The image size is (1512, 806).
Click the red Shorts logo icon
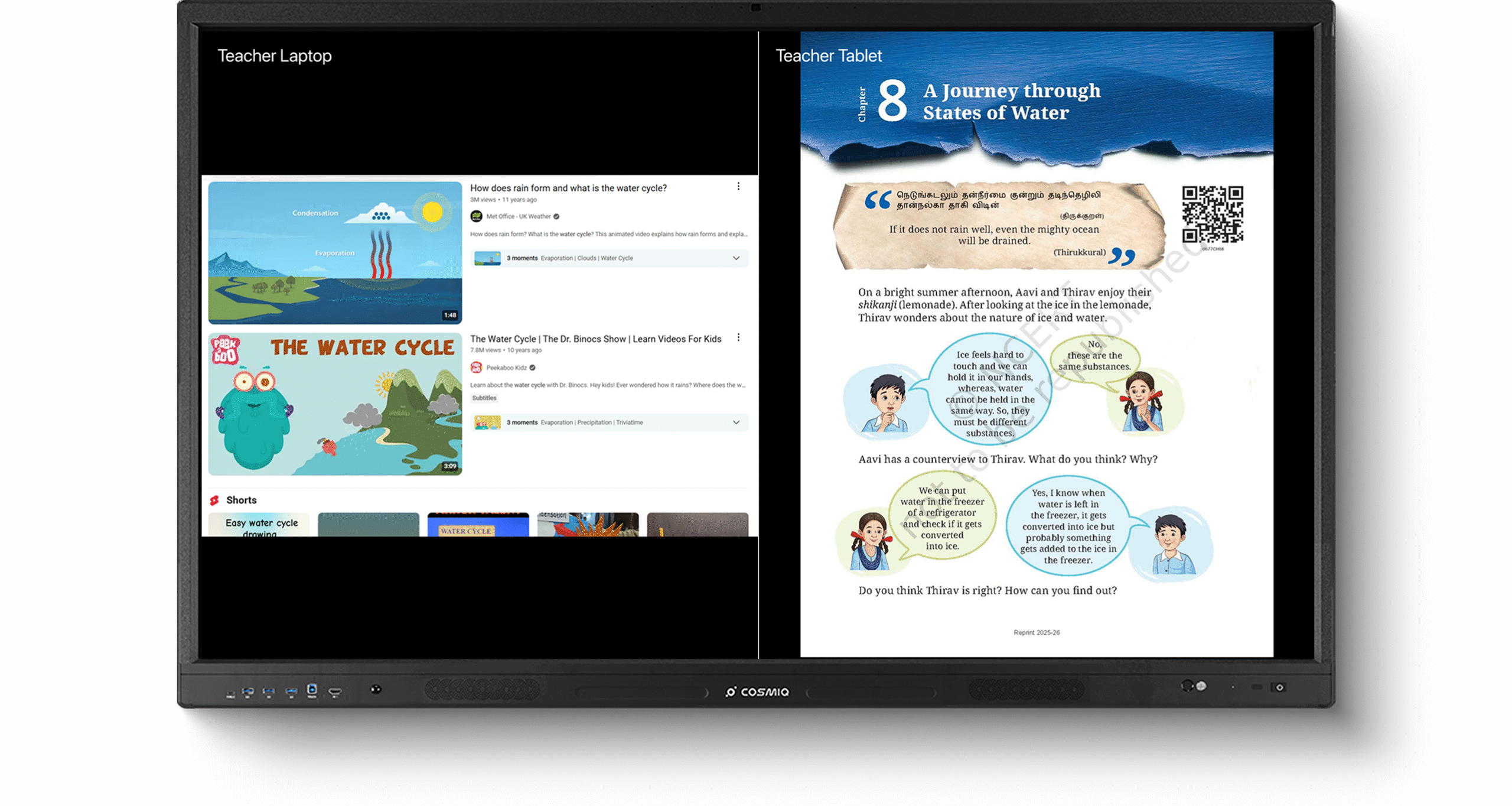[214, 500]
